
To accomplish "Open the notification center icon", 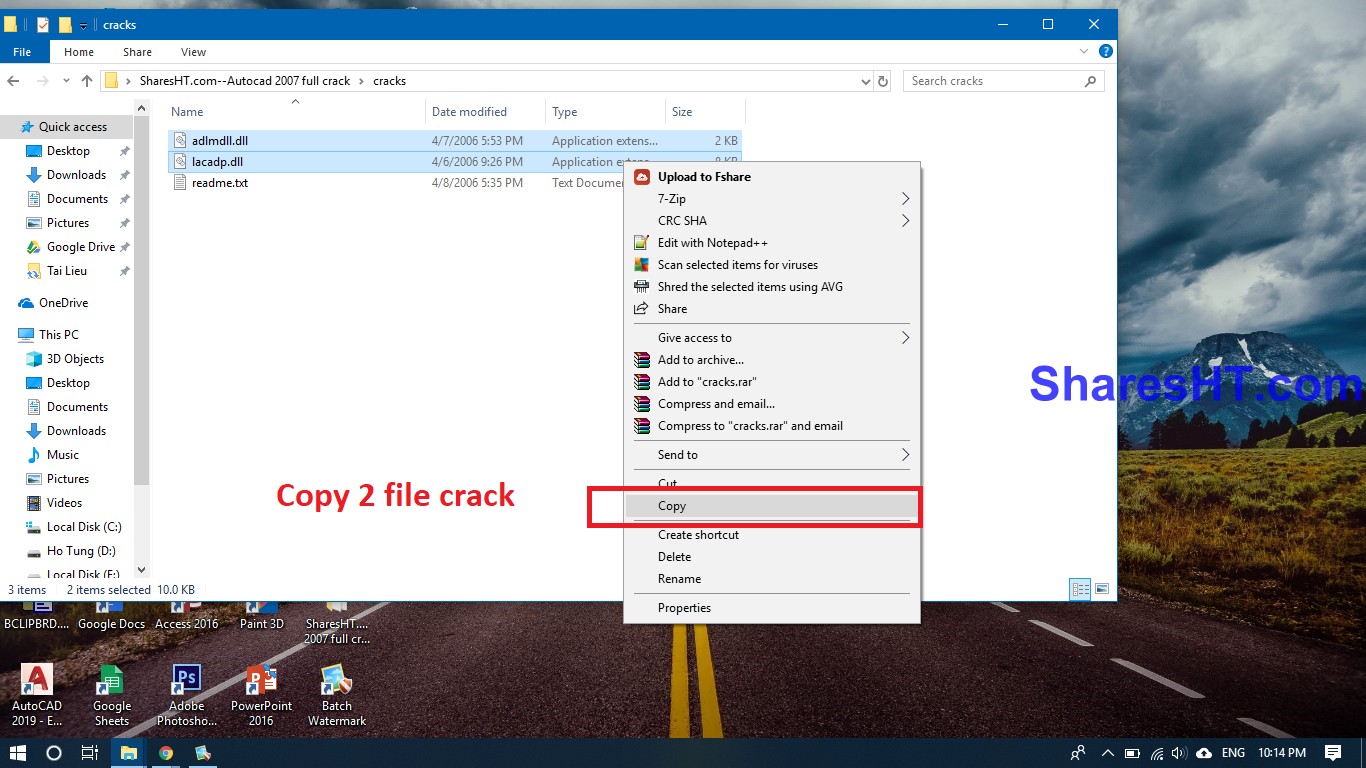I will coord(1333,753).
